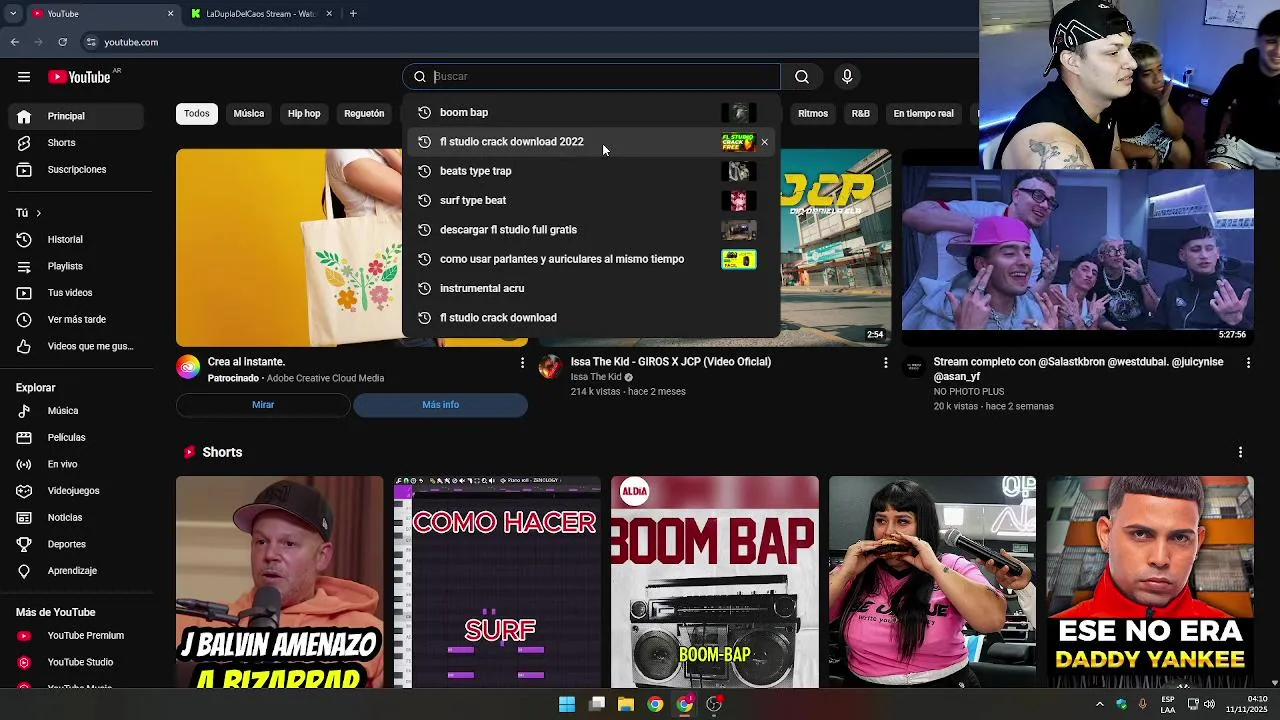1280x720 pixels.
Task: Open Chrome from the taskbar
Action: [x=655, y=704]
